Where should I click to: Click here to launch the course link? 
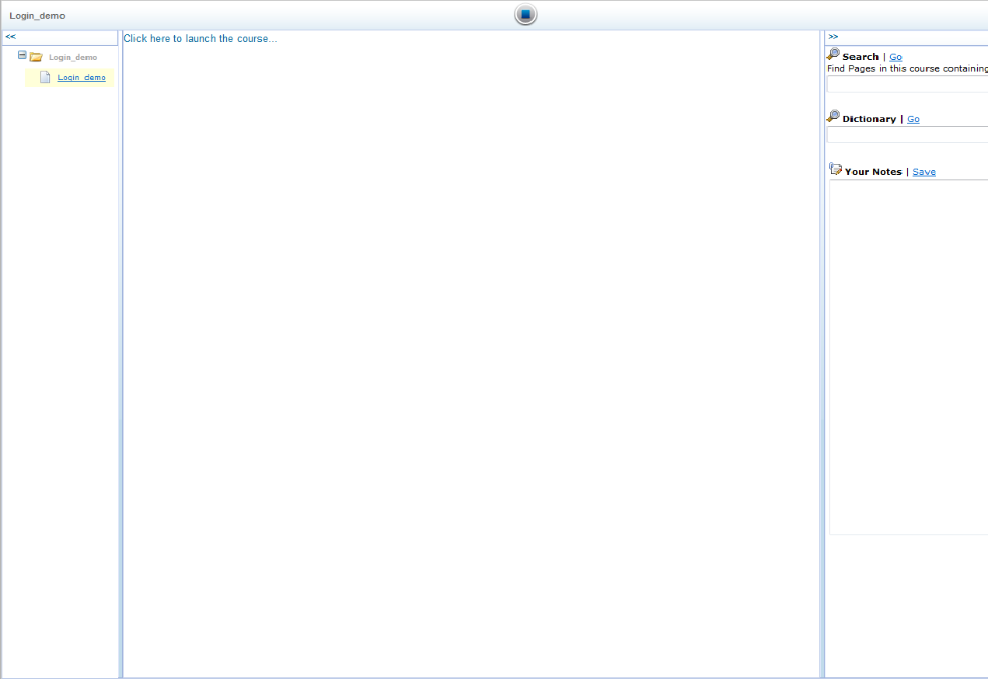[x=200, y=39]
